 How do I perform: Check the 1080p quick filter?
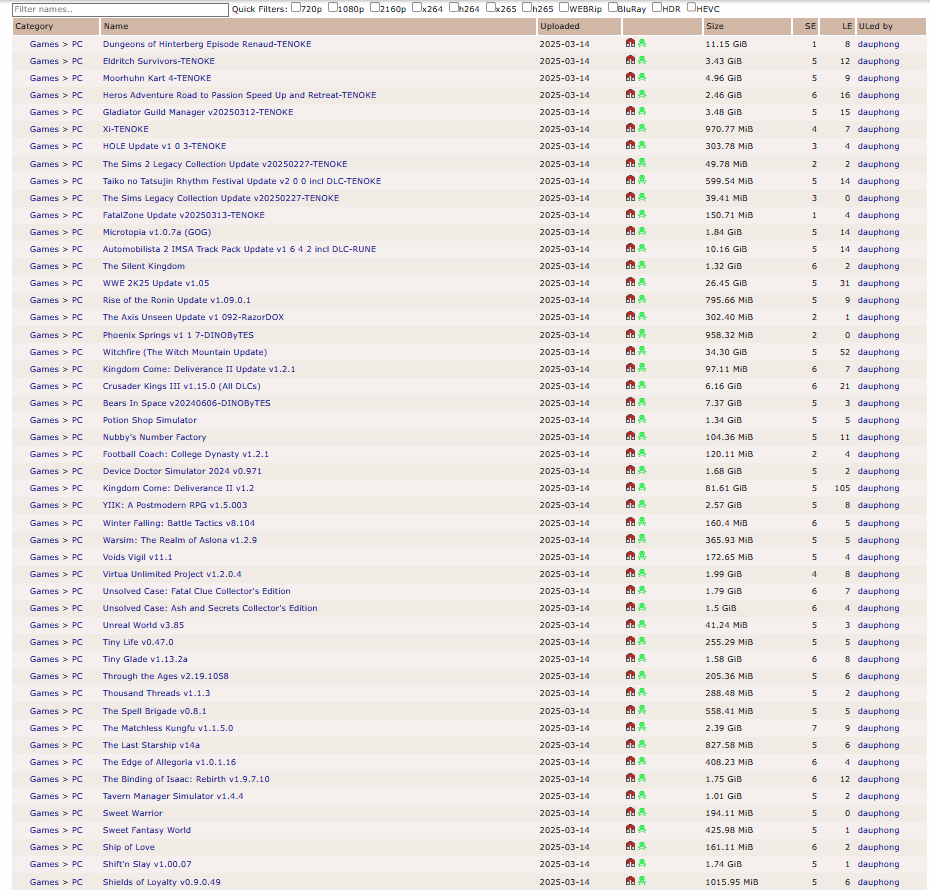pyautogui.click(x=333, y=8)
